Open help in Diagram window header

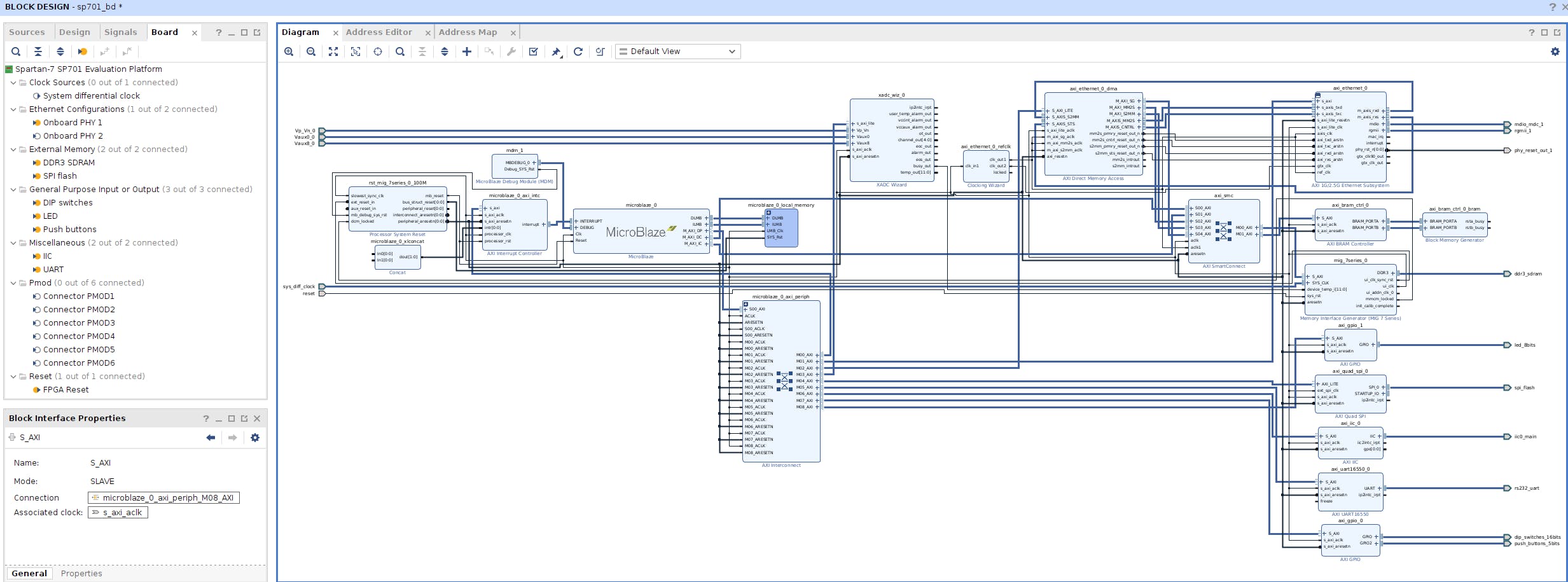coord(1532,32)
